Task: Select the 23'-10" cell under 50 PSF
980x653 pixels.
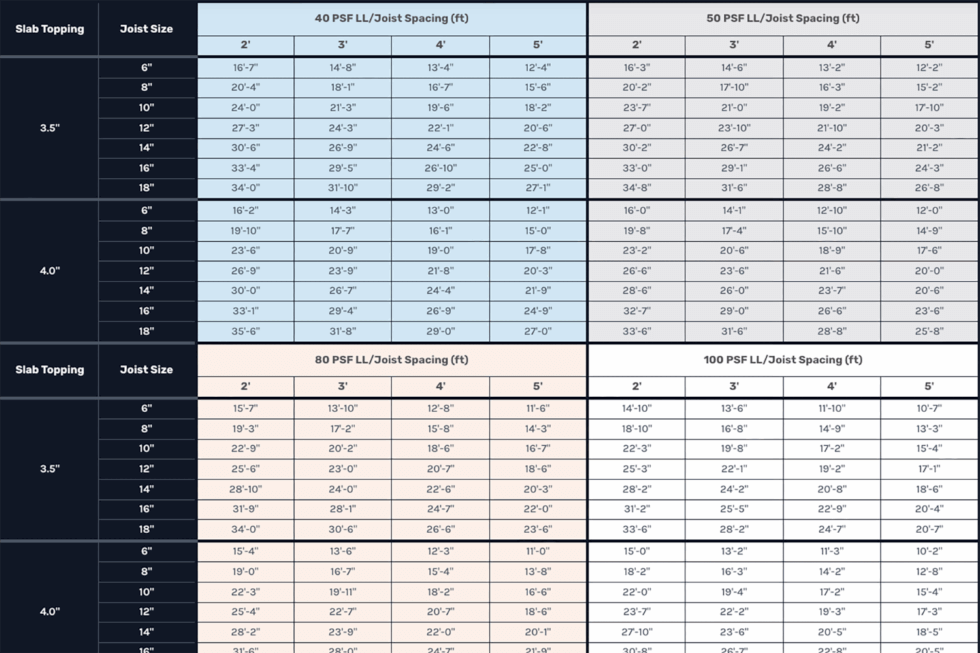Action: [x=734, y=128]
